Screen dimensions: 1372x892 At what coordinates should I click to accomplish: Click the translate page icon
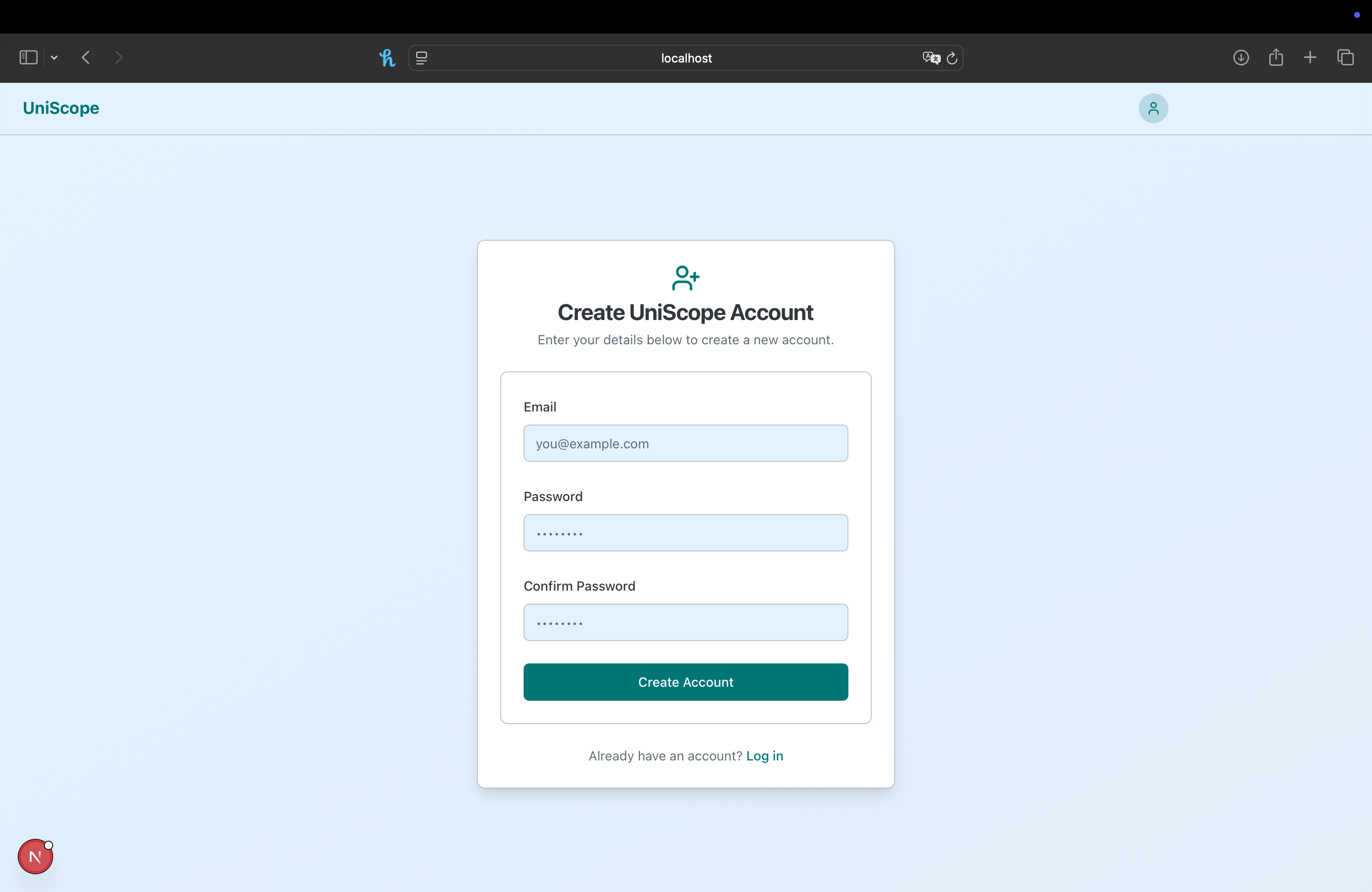[x=931, y=58]
